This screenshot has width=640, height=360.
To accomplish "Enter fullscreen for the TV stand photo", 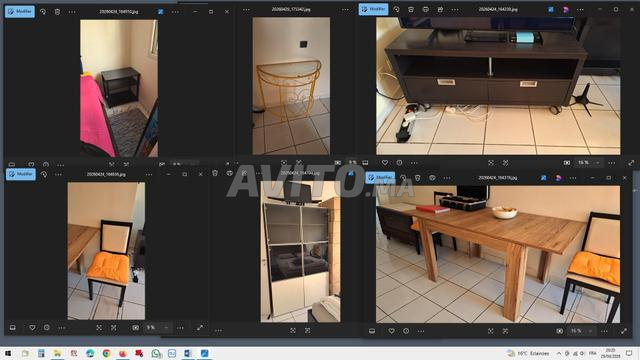I will click(x=631, y=163).
